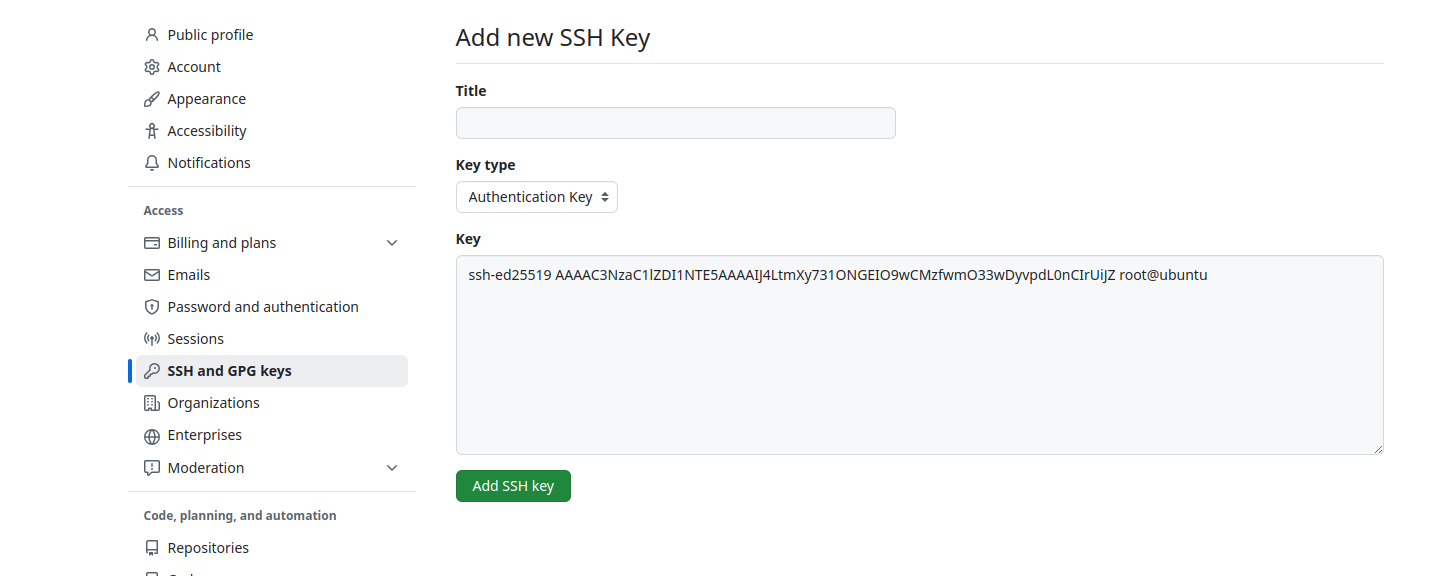Expand the Billing and plans chevron
The height and width of the screenshot is (576, 1456).
point(392,243)
